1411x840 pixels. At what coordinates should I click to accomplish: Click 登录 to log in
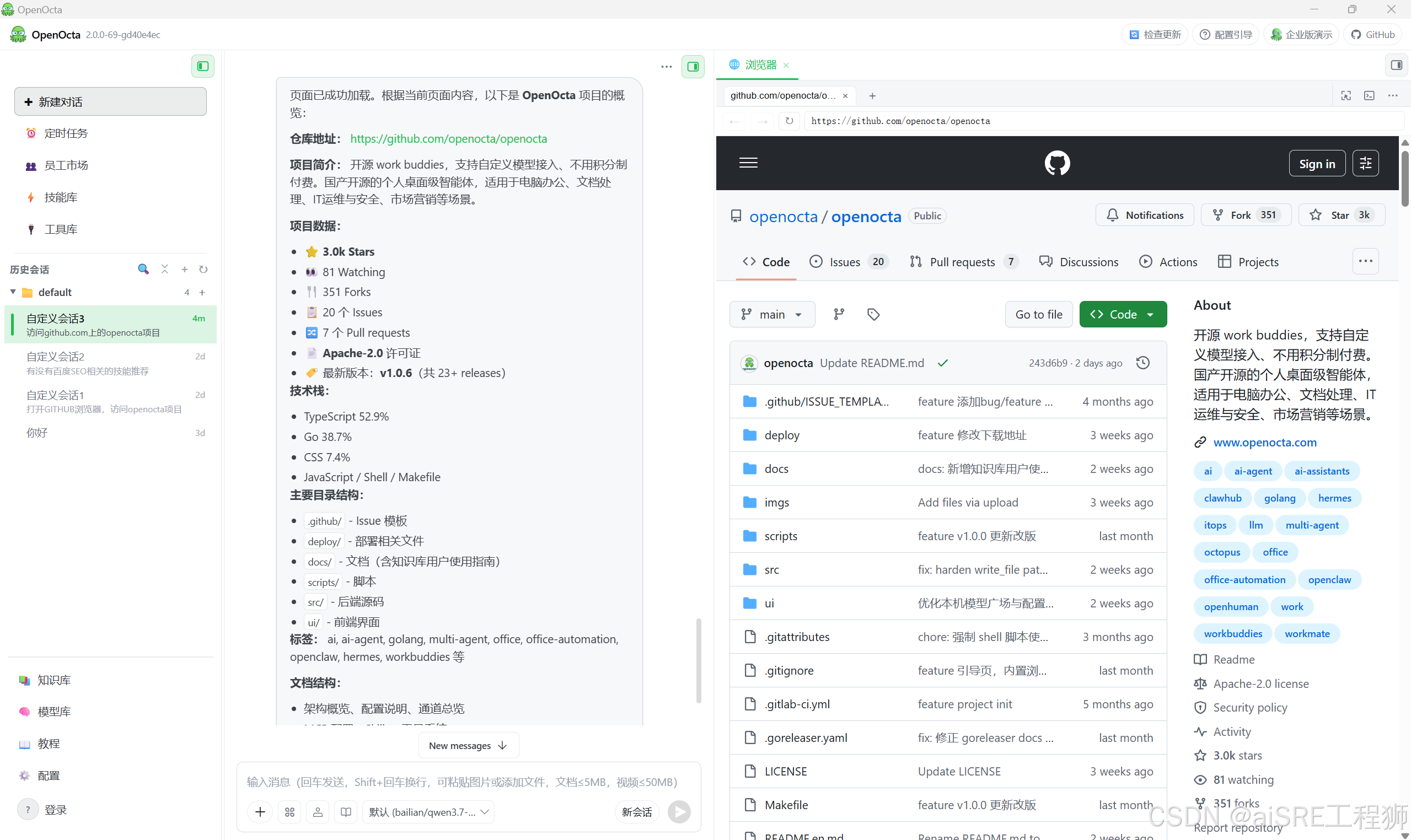coord(56,810)
